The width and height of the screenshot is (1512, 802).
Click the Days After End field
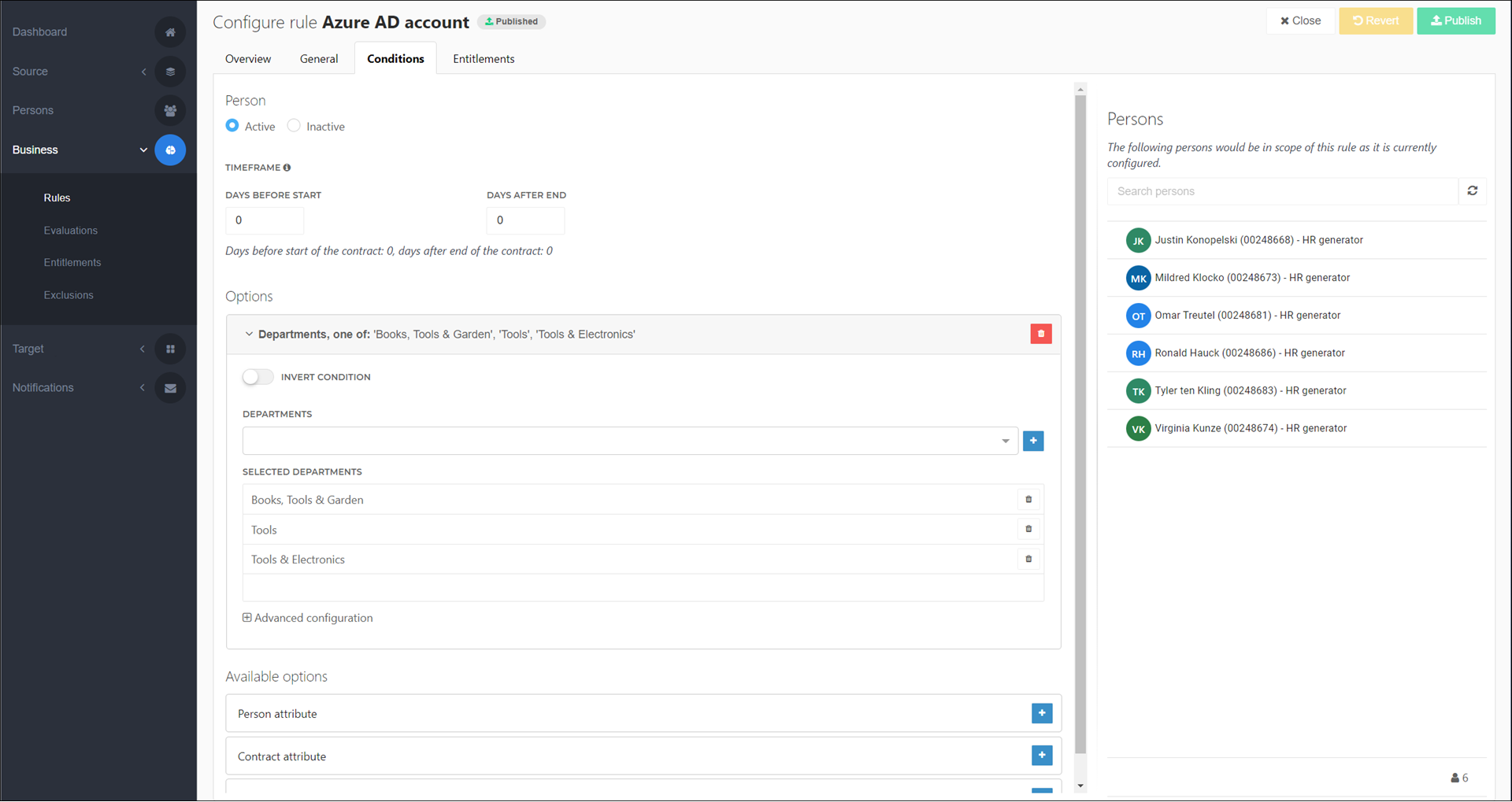click(x=525, y=220)
